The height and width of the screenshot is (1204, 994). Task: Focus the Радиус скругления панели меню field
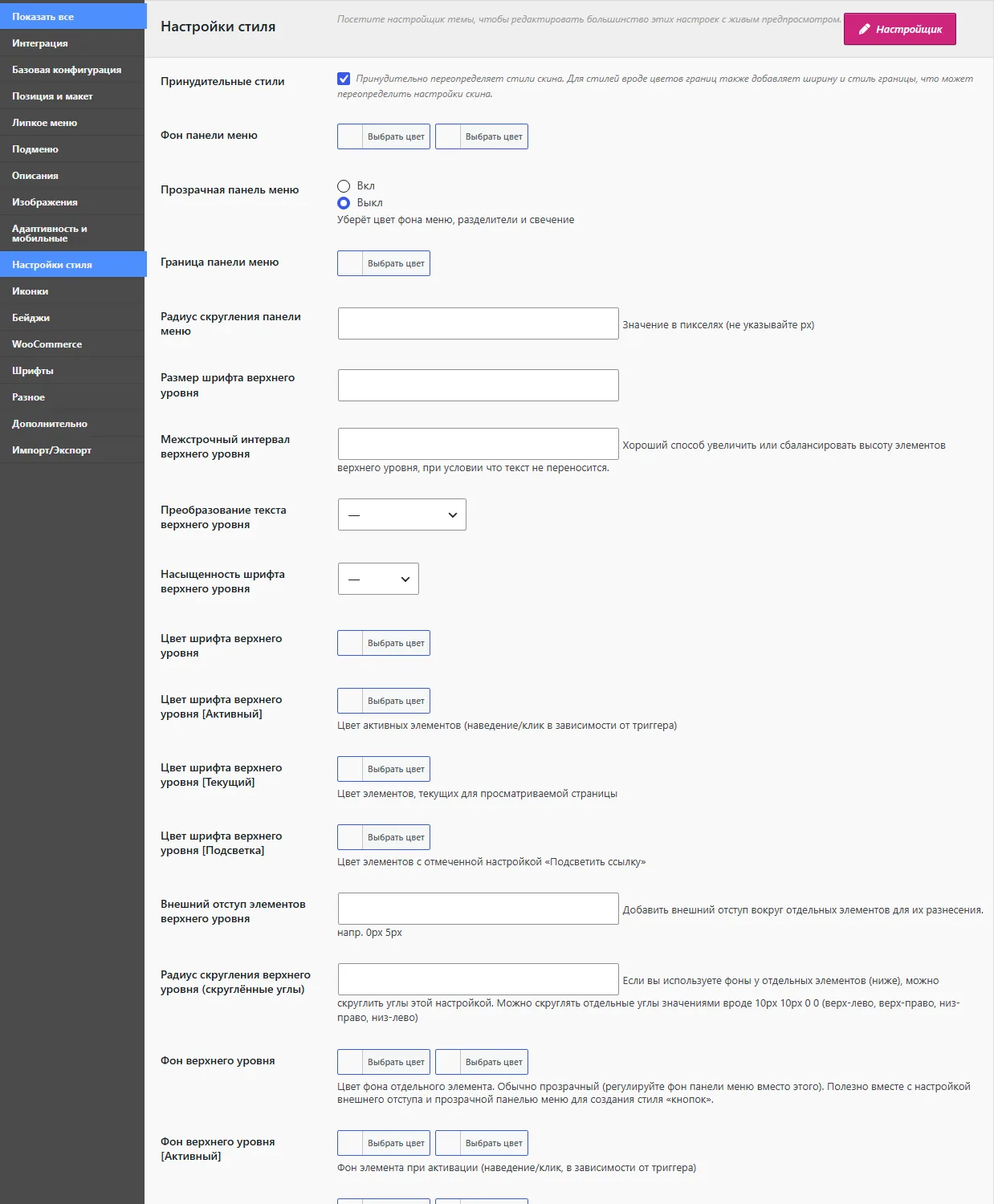[x=479, y=323]
